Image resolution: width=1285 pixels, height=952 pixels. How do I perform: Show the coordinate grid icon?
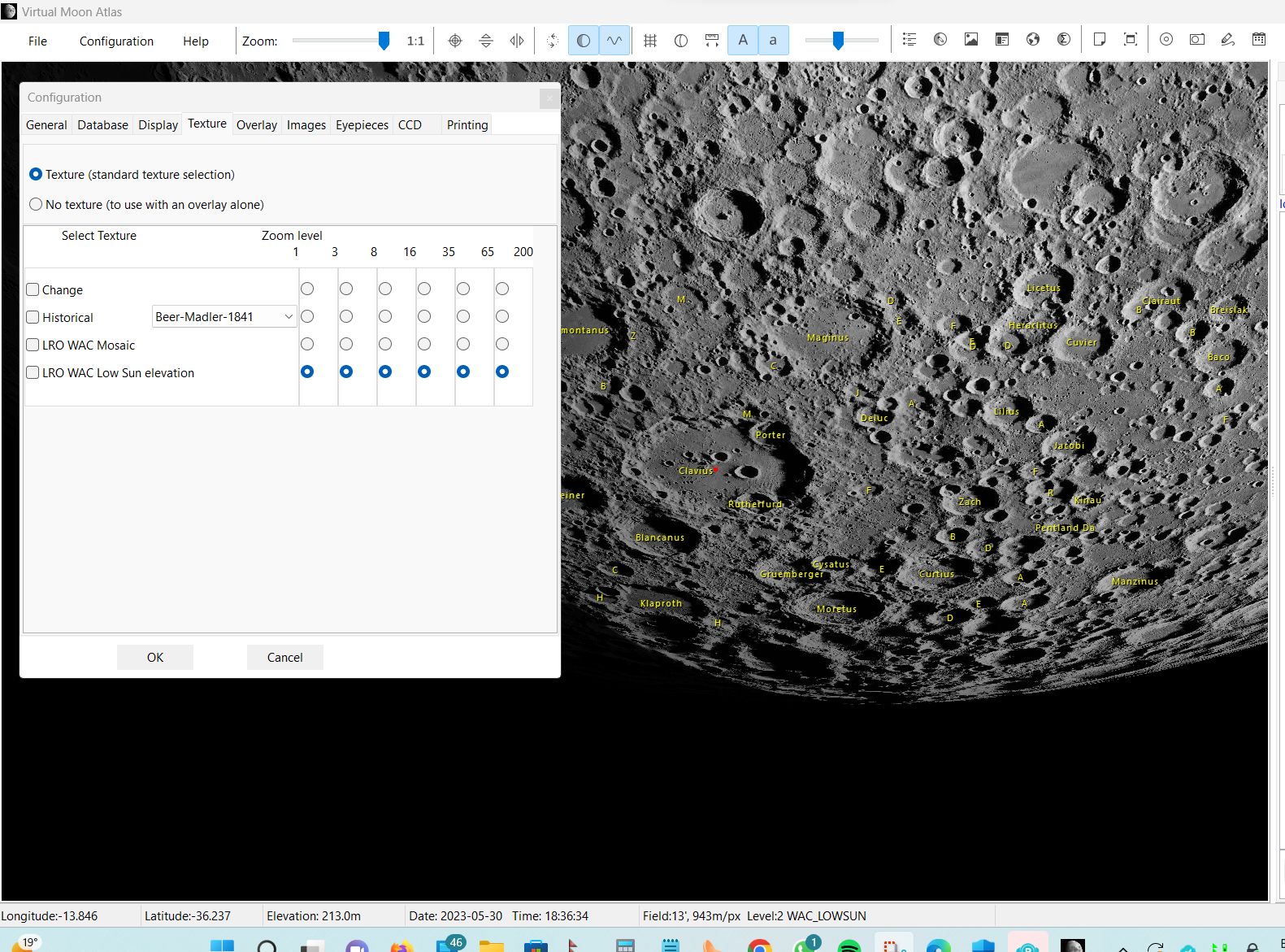pyautogui.click(x=650, y=41)
